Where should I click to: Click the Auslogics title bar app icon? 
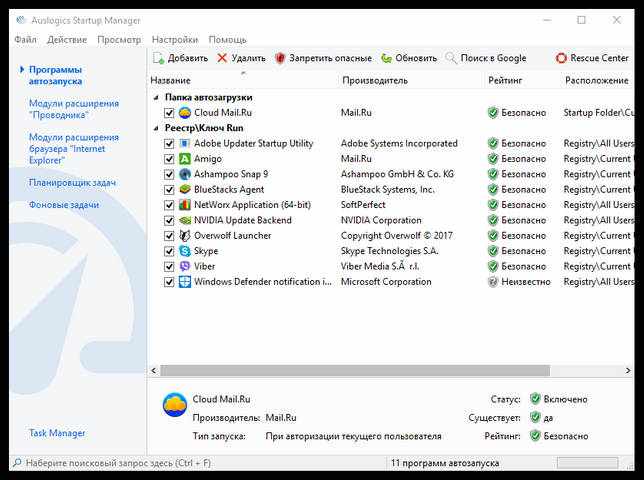[21, 20]
